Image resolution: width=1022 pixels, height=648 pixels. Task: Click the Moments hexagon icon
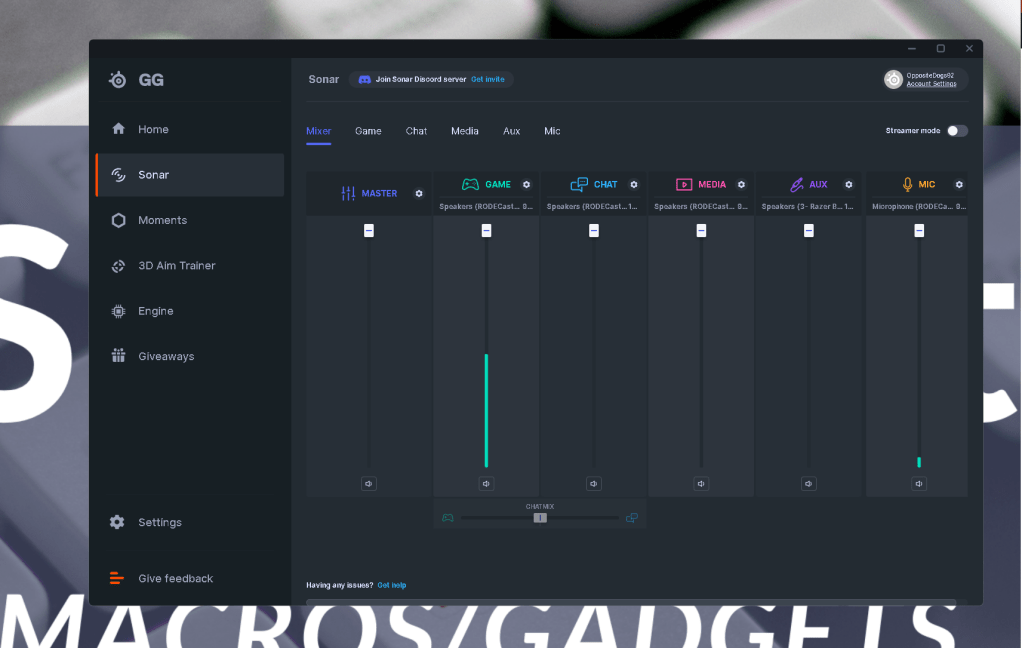(x=119, y=220)
